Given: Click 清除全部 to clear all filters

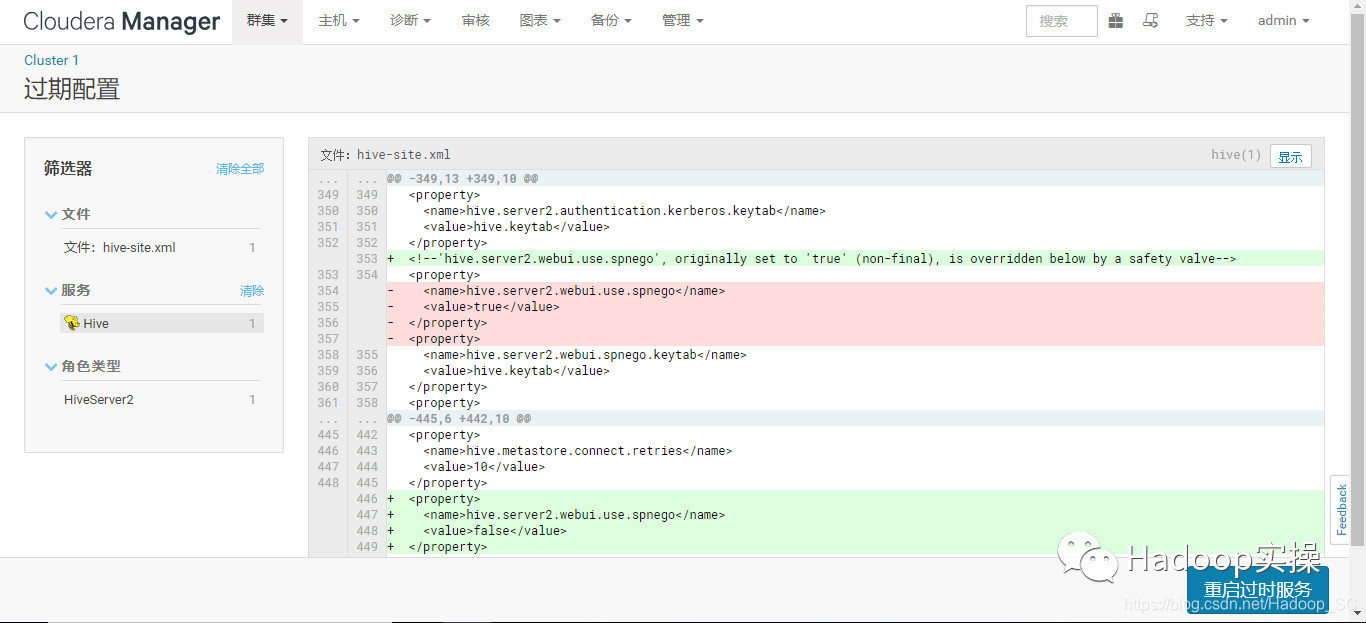Looking at the screenshot, I should (x=240, y=169).
